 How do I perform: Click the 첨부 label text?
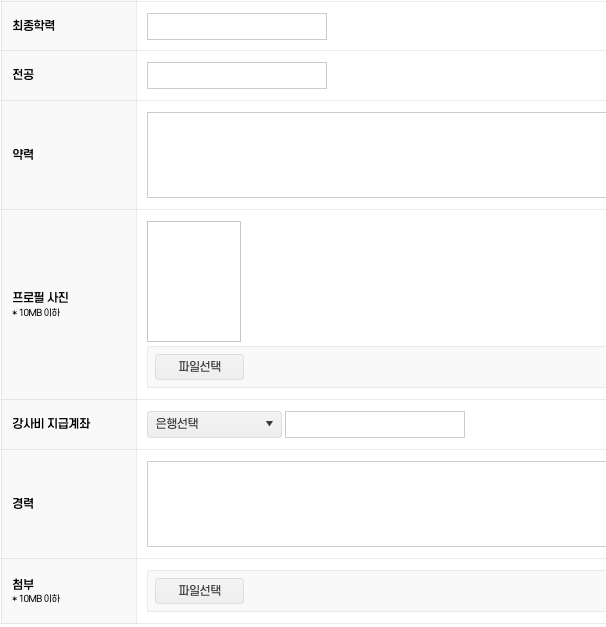(23, 584)
